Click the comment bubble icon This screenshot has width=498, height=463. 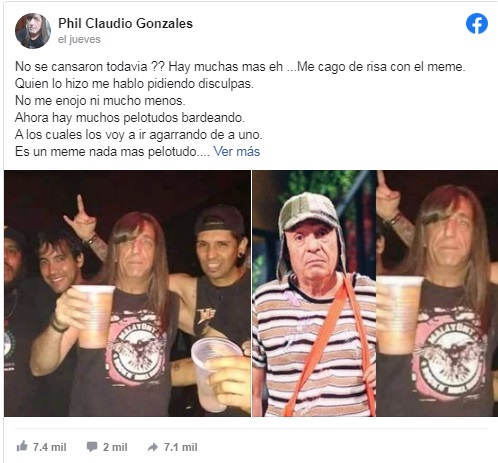point(92,447)
